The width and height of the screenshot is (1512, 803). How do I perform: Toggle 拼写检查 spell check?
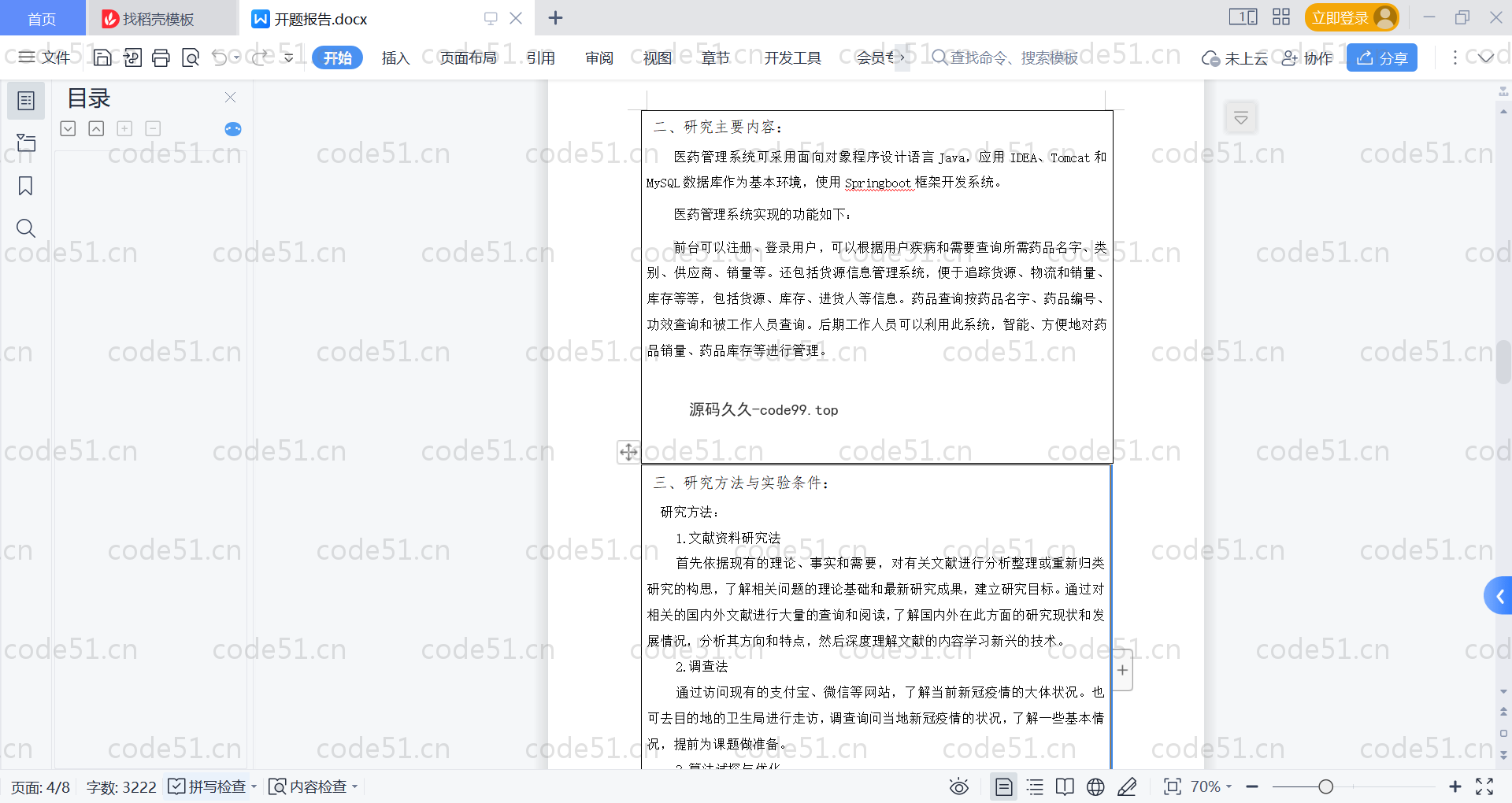207,786
